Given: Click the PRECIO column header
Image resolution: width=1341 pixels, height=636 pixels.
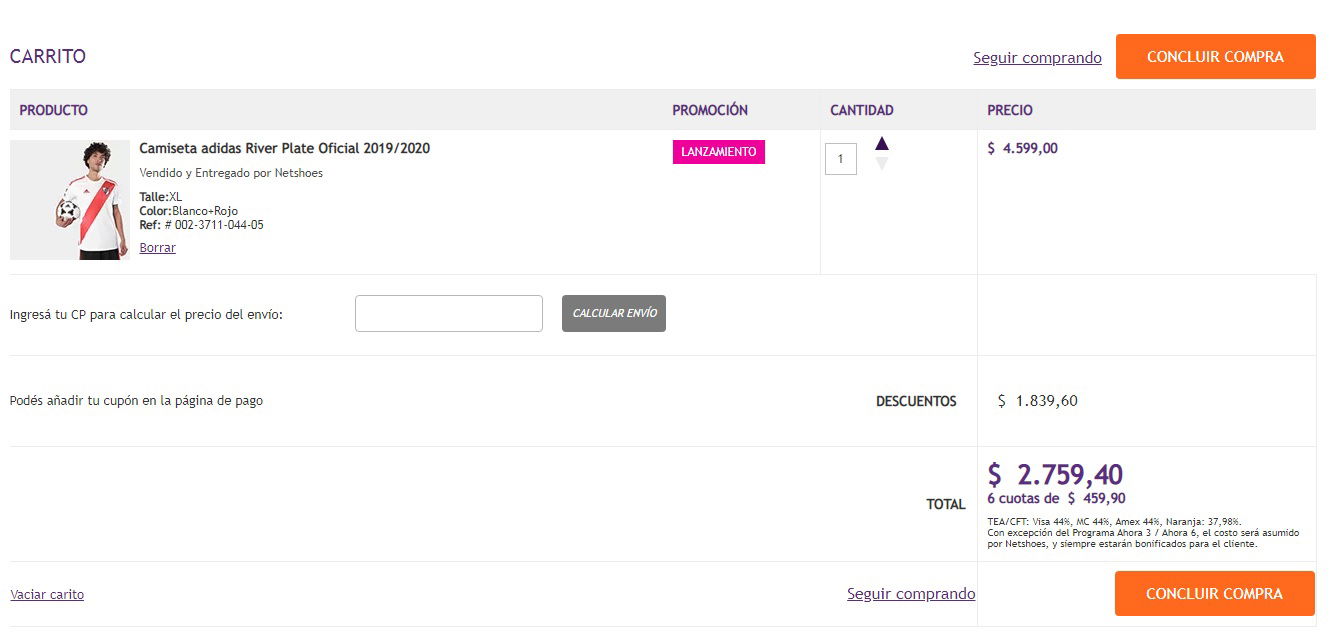Looking at the screenshot, I should (x=1010, y=110).
